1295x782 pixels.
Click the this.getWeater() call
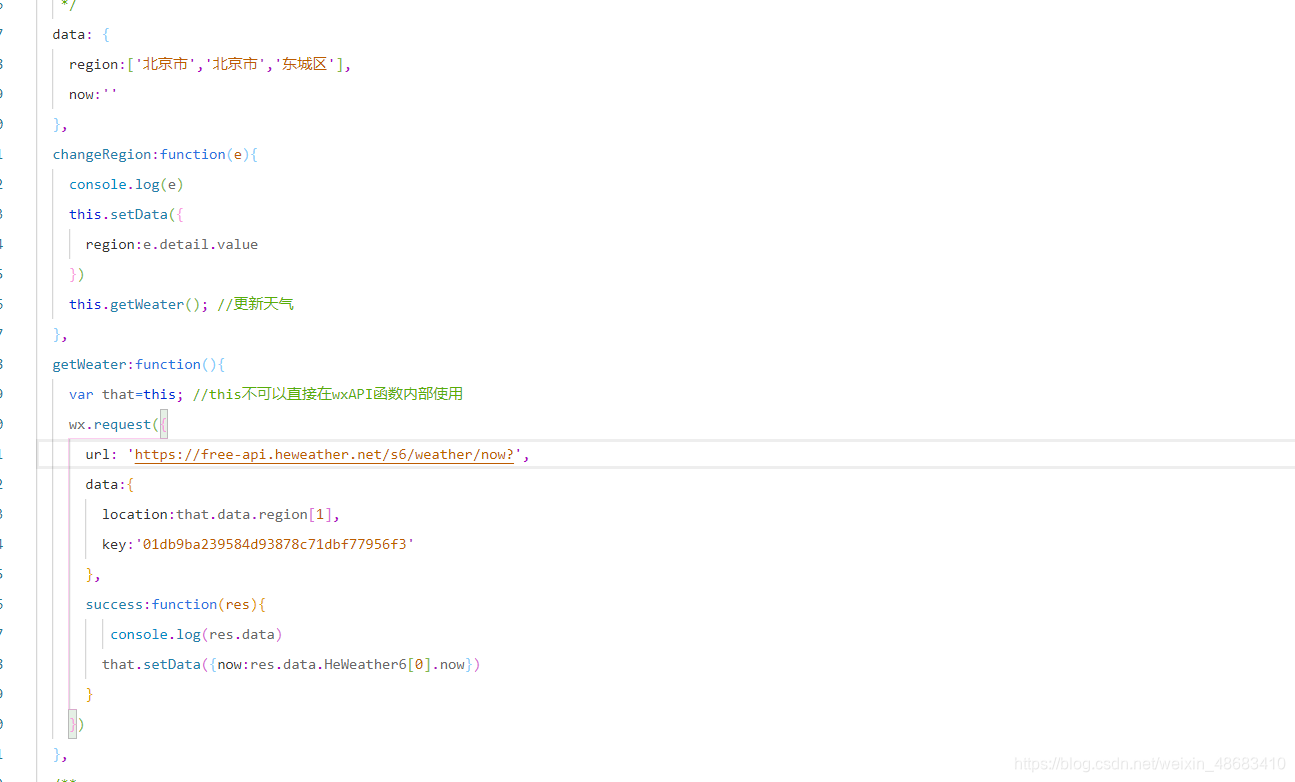[x=139, y=304]
